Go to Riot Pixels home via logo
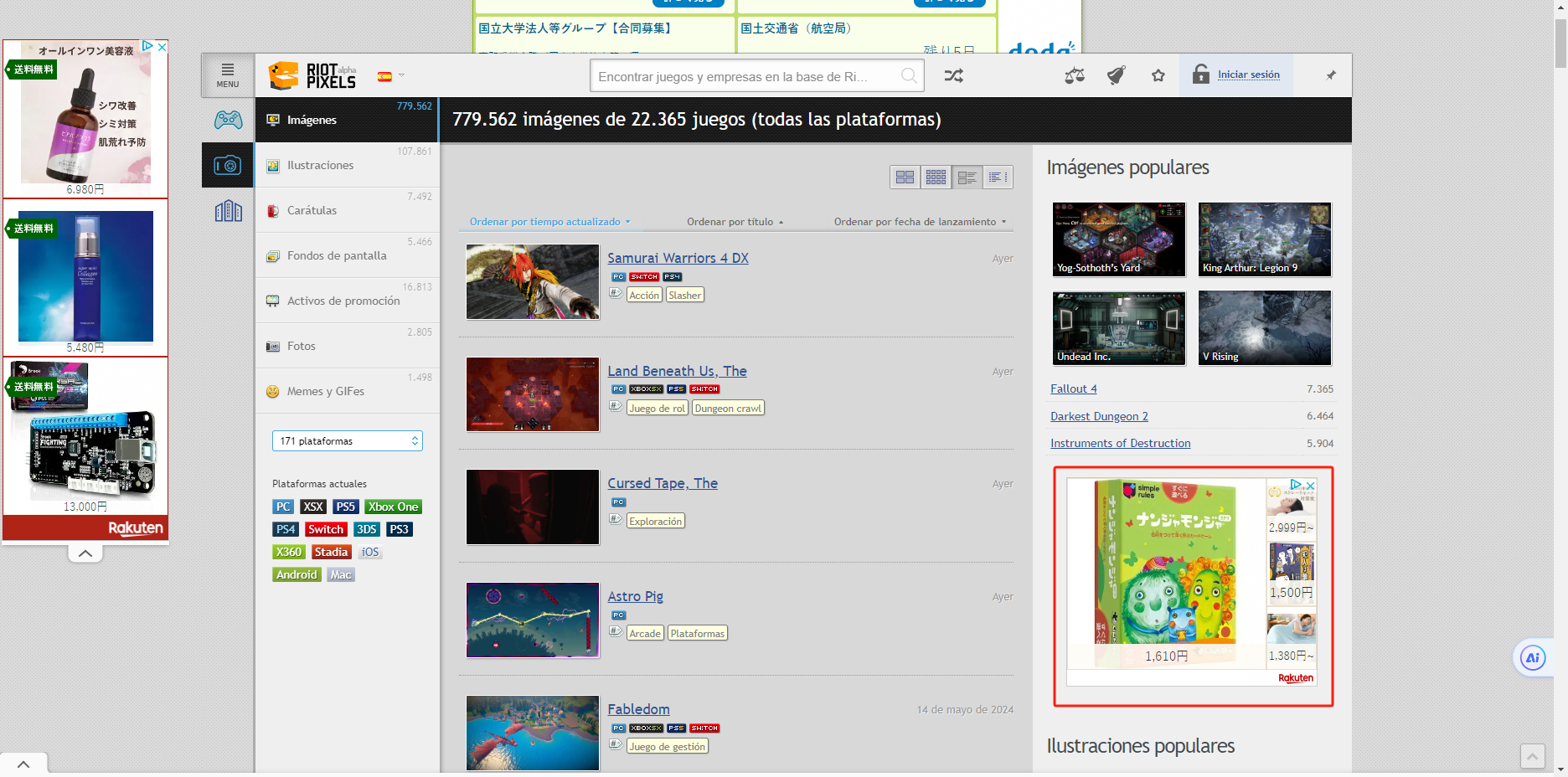The height and width of the screenshot is (777, 1568). (312, 75)
